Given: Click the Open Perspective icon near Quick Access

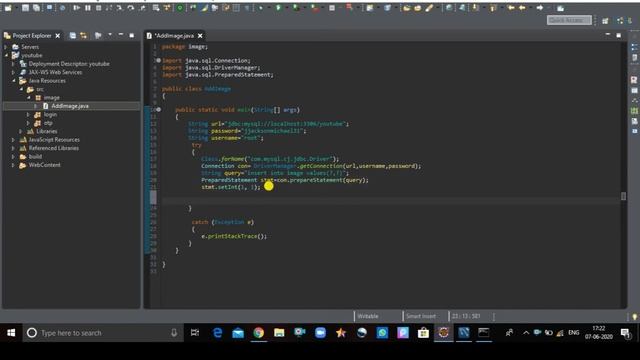Looking at the screenshot, I should (x=605, y=20).
